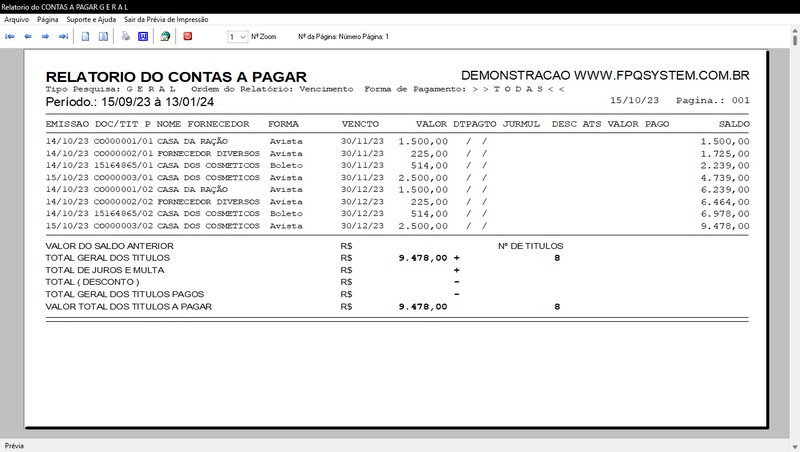
Task: Select two-page view icon
Action: pyautogui.click(x=103, y=37)
